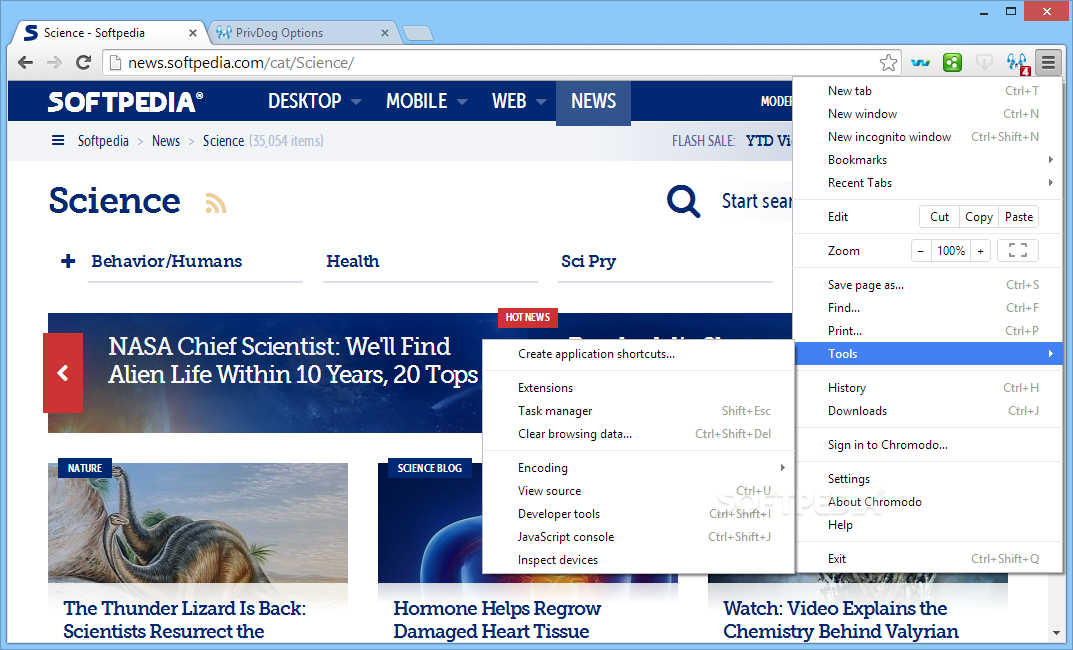Viewport: 1073px width, 650px height.
Task: Click the magnifying glass search icon
Action: (683, 201)
